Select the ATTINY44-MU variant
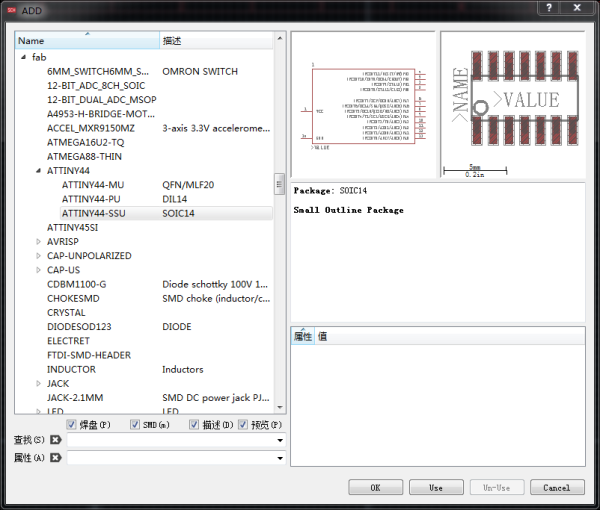 93,185
